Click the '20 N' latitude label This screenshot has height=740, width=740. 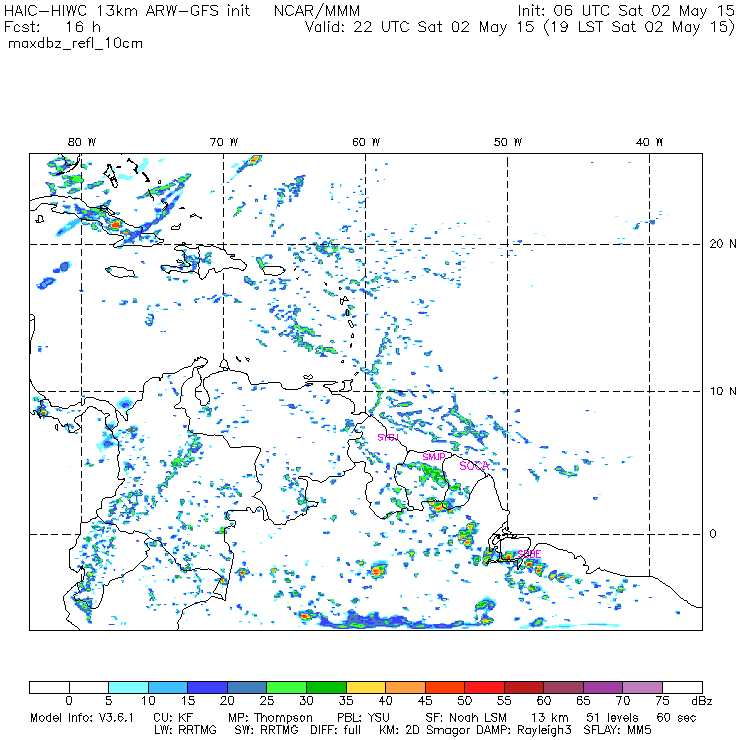pos(723,244)
